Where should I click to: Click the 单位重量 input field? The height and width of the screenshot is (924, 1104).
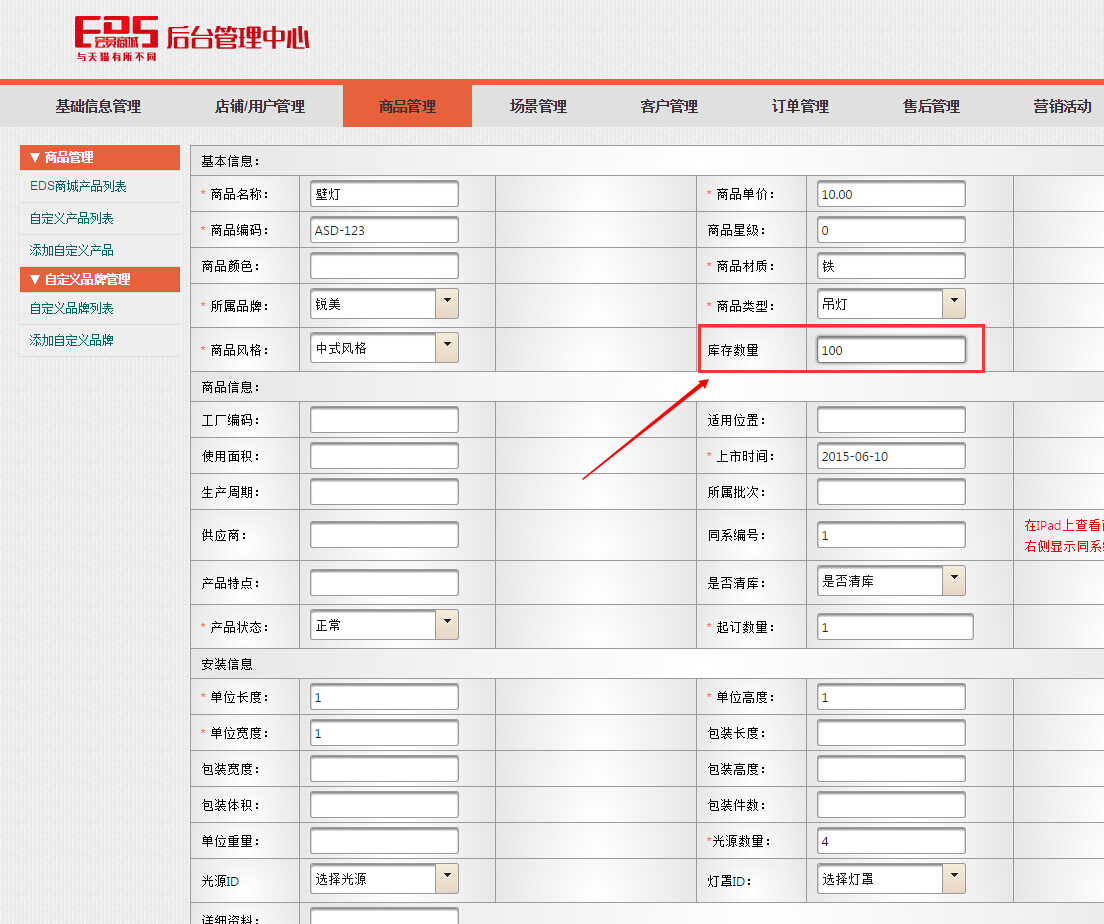tap(384, 840)
